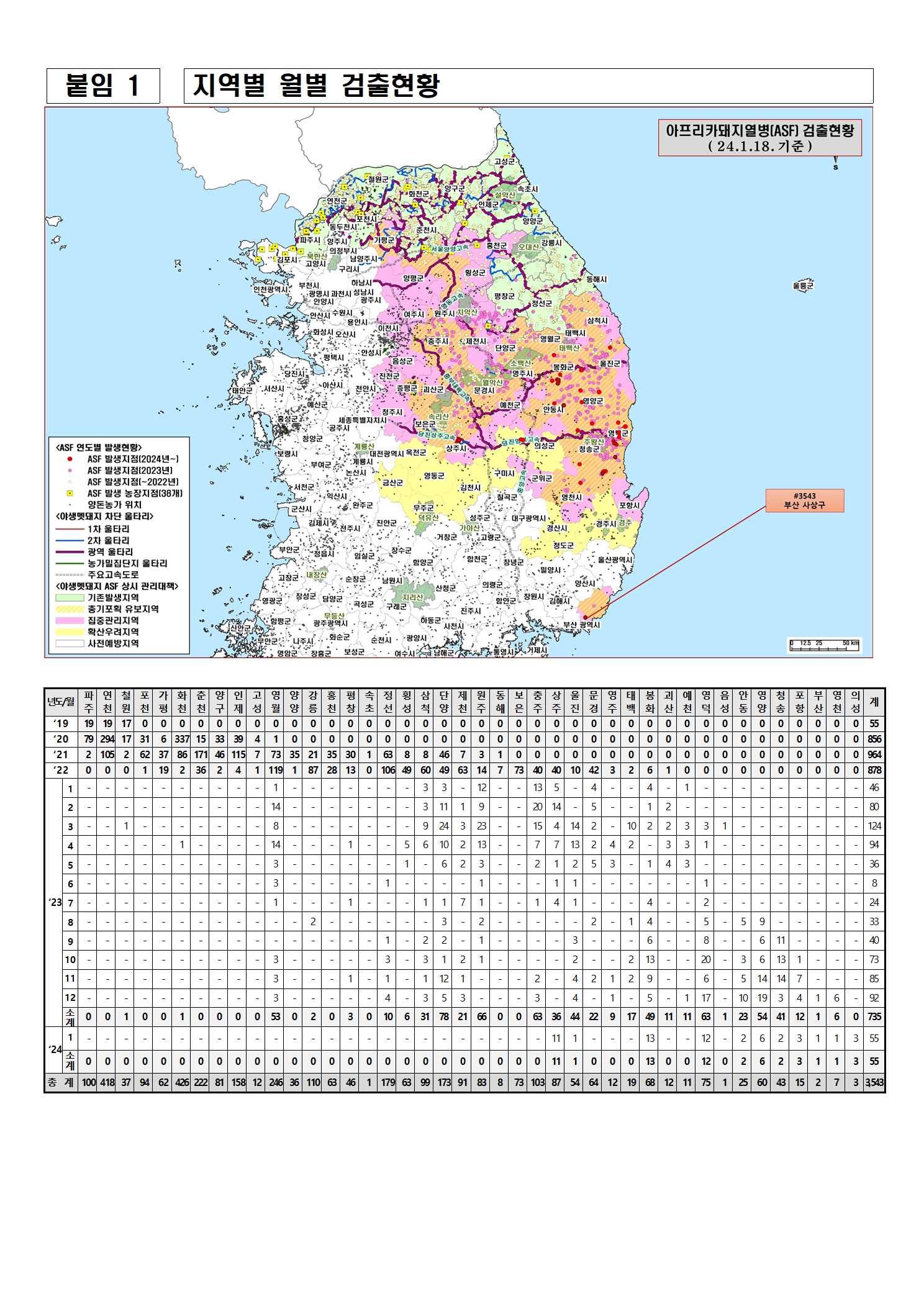Click the 년도/월 table header cell
The width and height of the screenshot is (924, 1307).
(61, 702)
